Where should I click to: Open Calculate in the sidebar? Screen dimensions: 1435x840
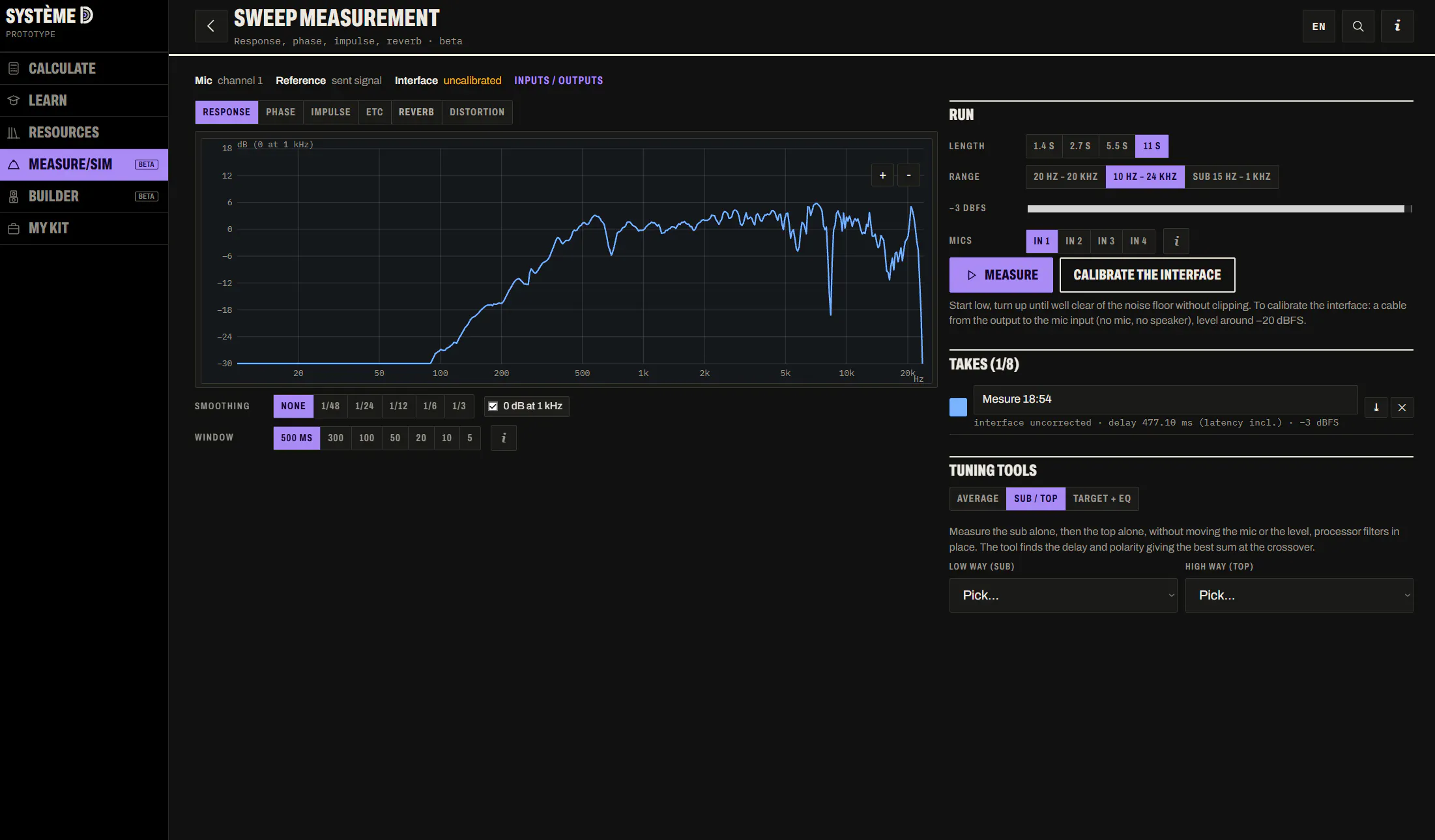point(84,68)
